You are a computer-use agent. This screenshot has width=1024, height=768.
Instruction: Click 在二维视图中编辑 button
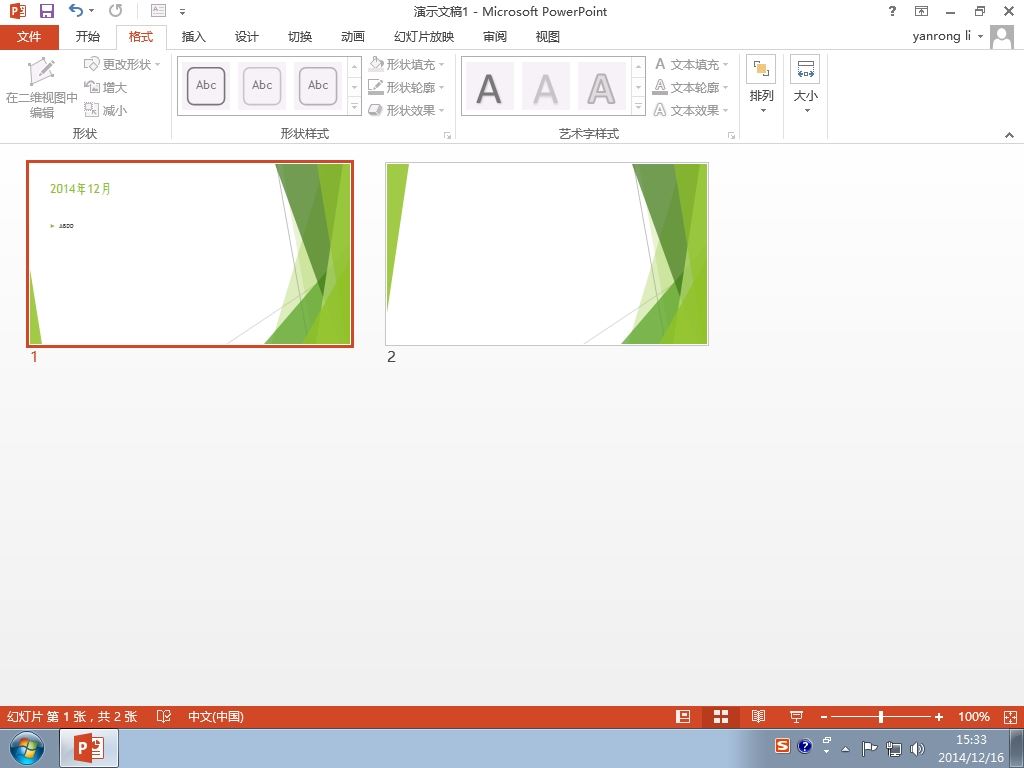coord(41,88)
